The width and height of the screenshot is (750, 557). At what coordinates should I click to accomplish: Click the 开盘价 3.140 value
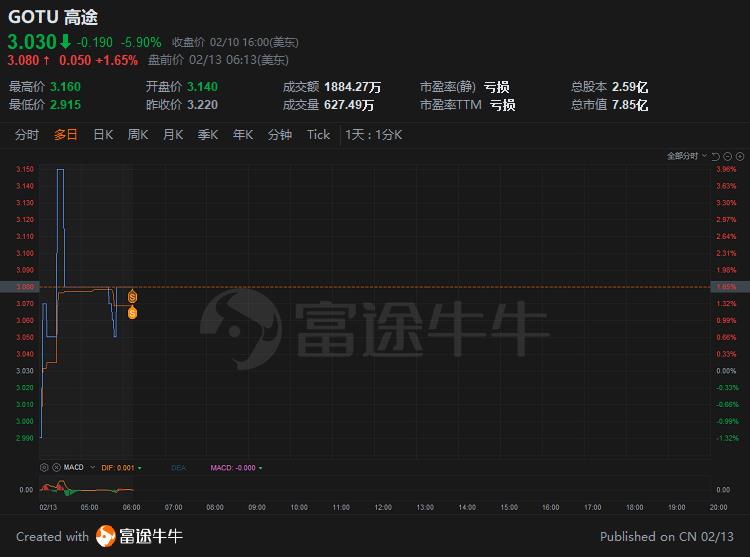(202, 87)
